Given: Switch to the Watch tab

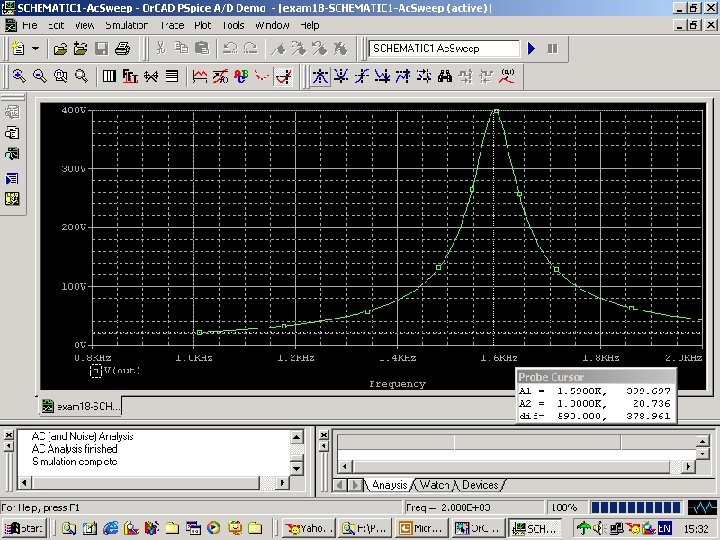Looking at the screenshot, I should [x=434, y=485].
